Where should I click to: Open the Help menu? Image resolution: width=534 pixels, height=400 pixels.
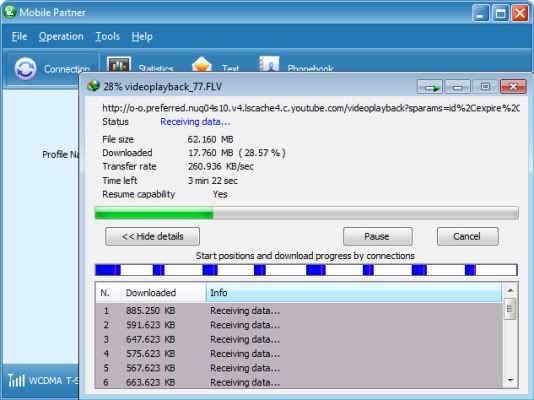tap(142, 36)
